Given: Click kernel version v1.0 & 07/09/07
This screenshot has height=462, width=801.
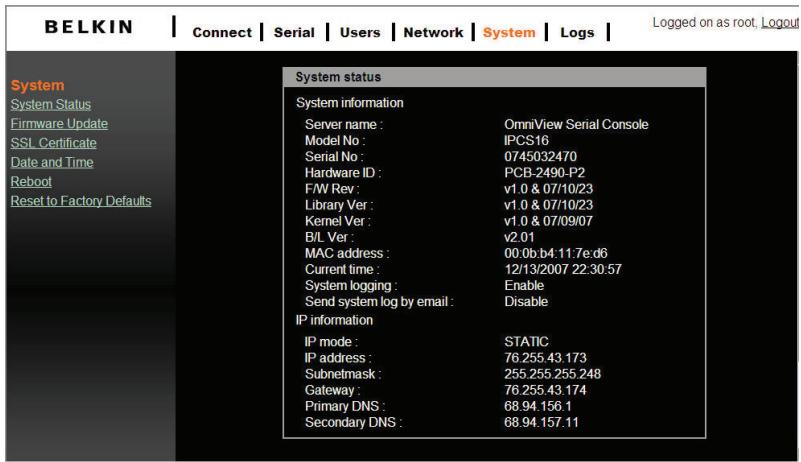Looking at the screenshot, I should point(548,221).
